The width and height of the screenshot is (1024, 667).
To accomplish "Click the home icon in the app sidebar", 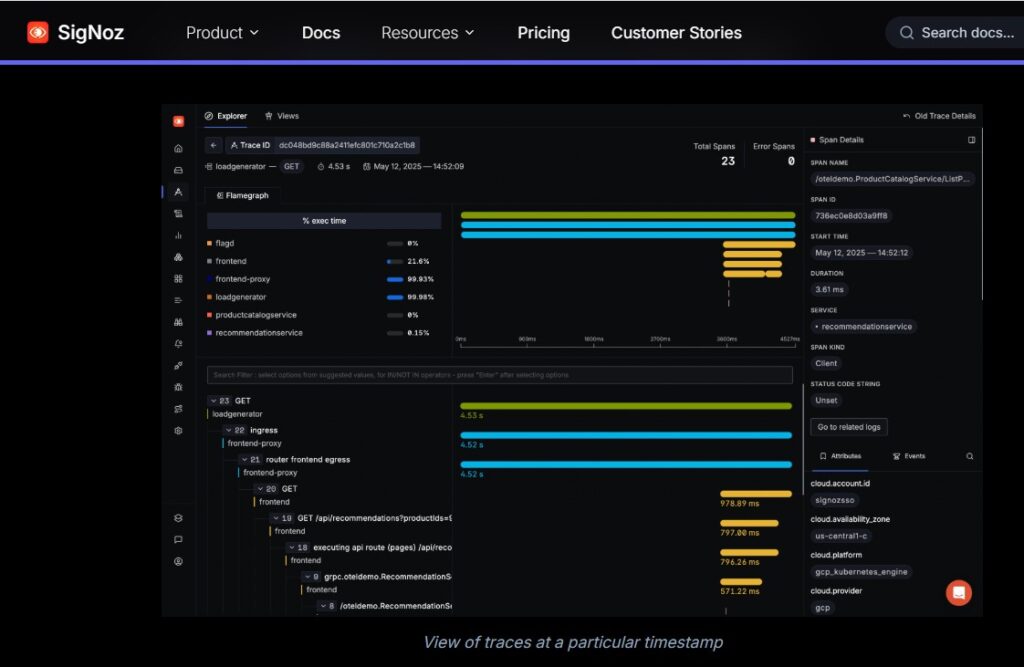I will (178, 148).
